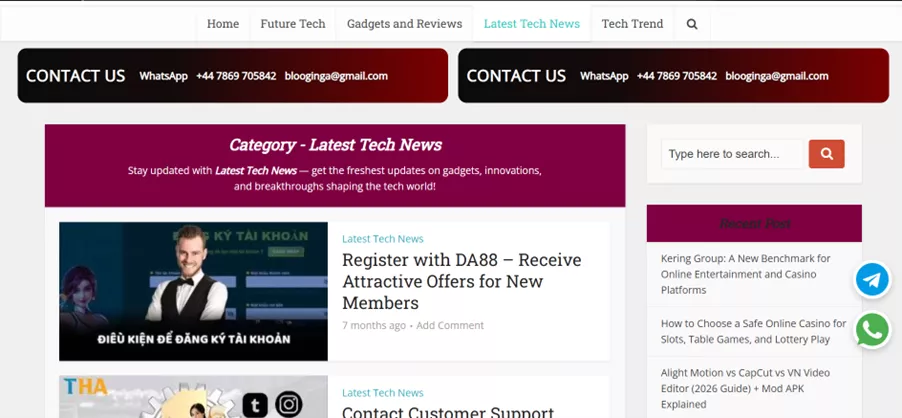This screenshot has height=418, width=902.
Task: Open the floating Telegram chat icon
Action: (x=872, y=280)
